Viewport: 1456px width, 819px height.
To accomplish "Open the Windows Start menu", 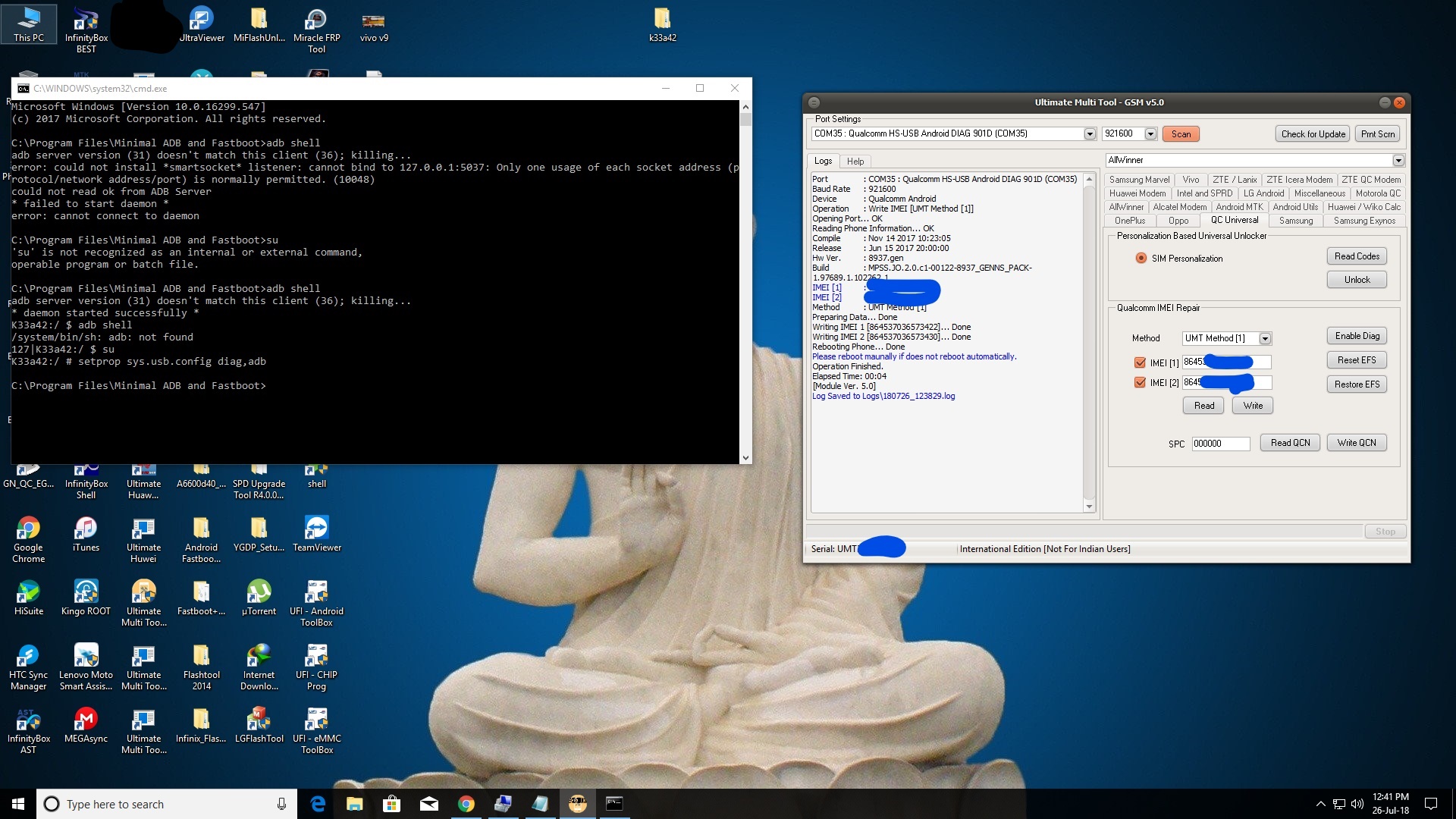I will [x=18, y=804].
